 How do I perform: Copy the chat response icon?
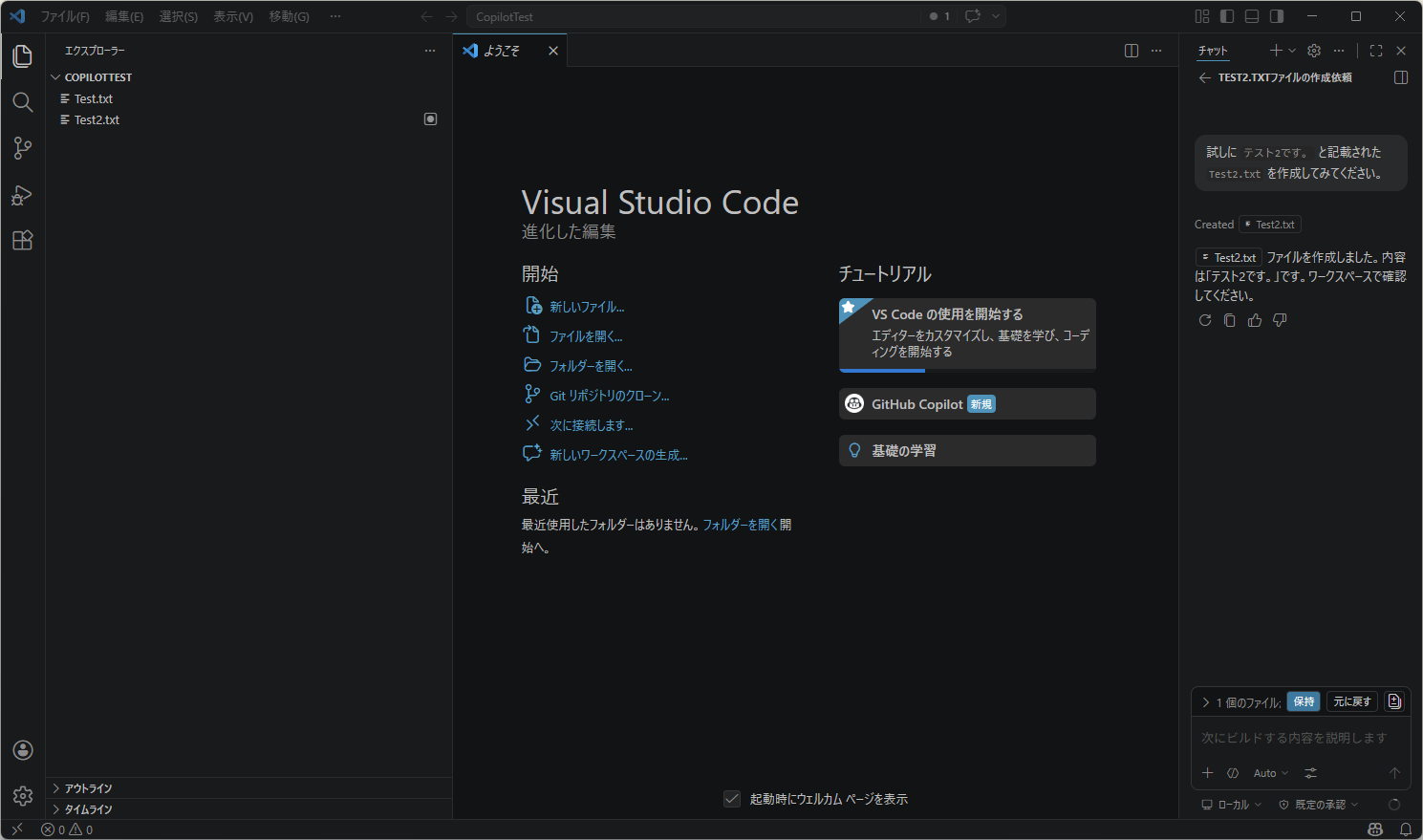(1230, 320)
